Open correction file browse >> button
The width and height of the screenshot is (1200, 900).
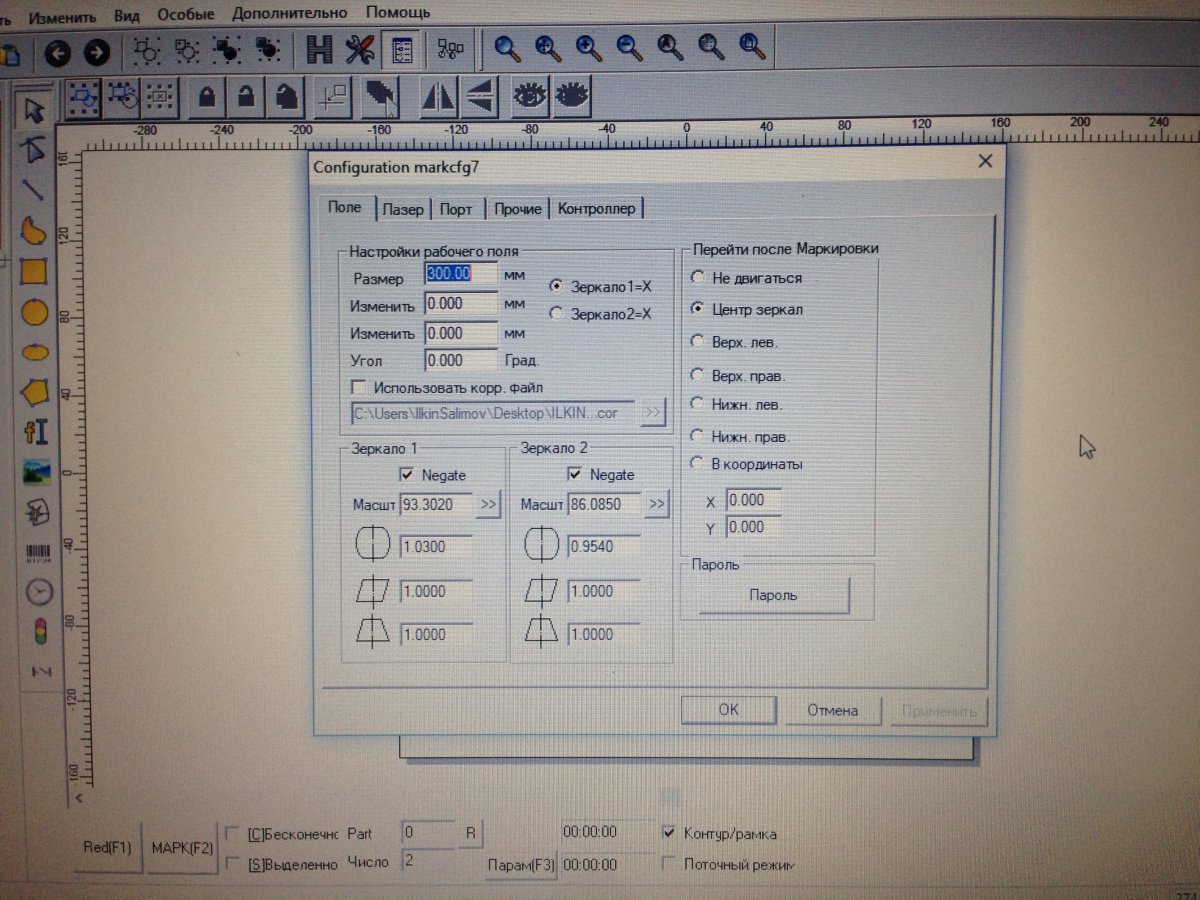click(x=653, y=412)
